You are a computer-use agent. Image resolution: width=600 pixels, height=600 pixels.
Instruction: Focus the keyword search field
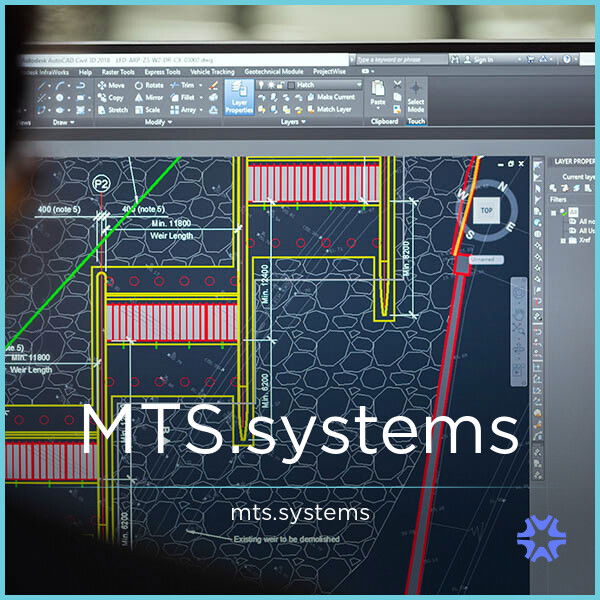pyautogui.click(x=401, y=59)
